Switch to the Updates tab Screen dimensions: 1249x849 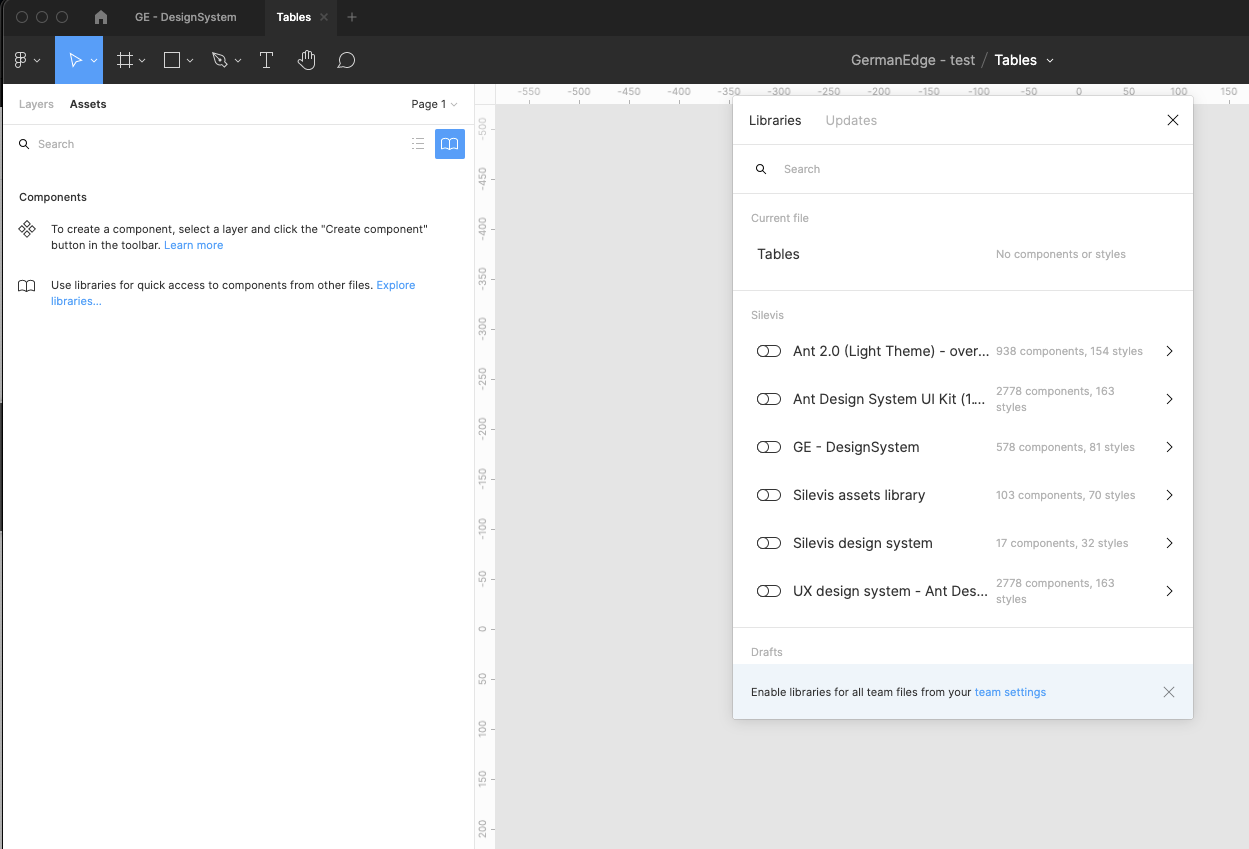point(851,120)
